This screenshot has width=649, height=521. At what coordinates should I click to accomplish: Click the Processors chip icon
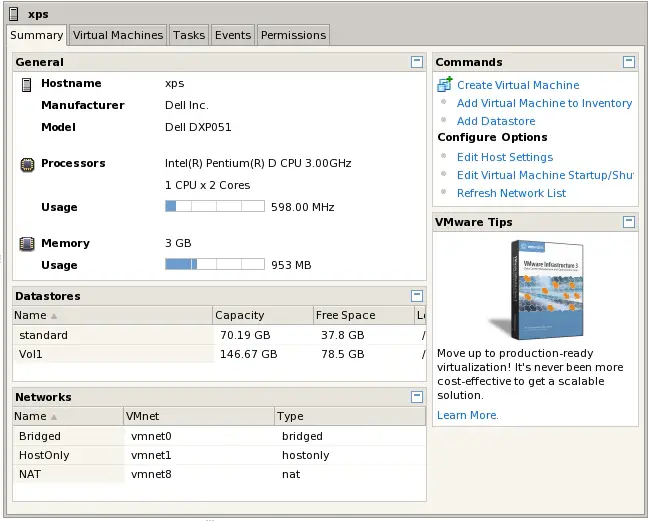click(27, 164)
